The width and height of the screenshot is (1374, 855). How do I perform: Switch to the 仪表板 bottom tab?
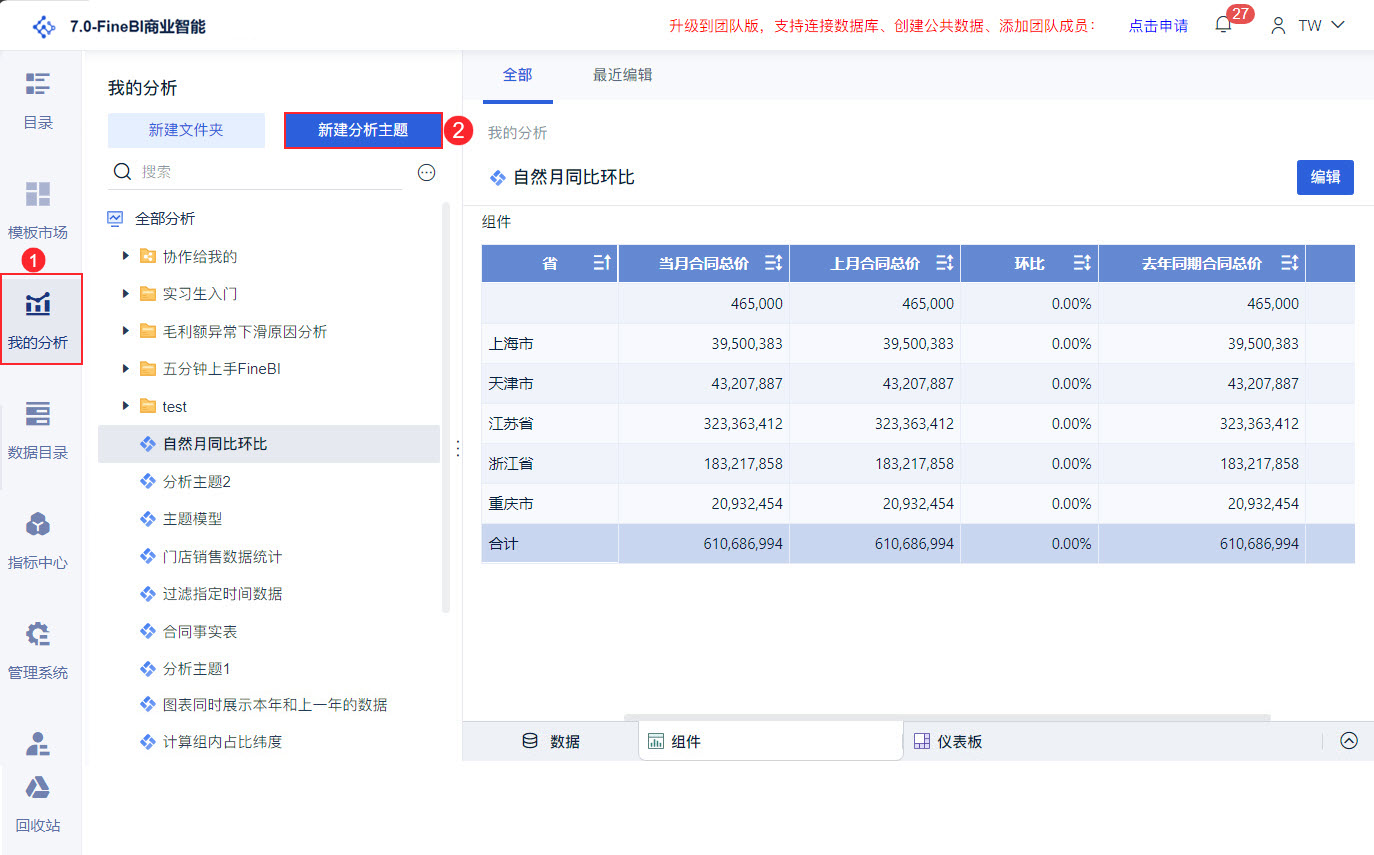coord(948,741)
